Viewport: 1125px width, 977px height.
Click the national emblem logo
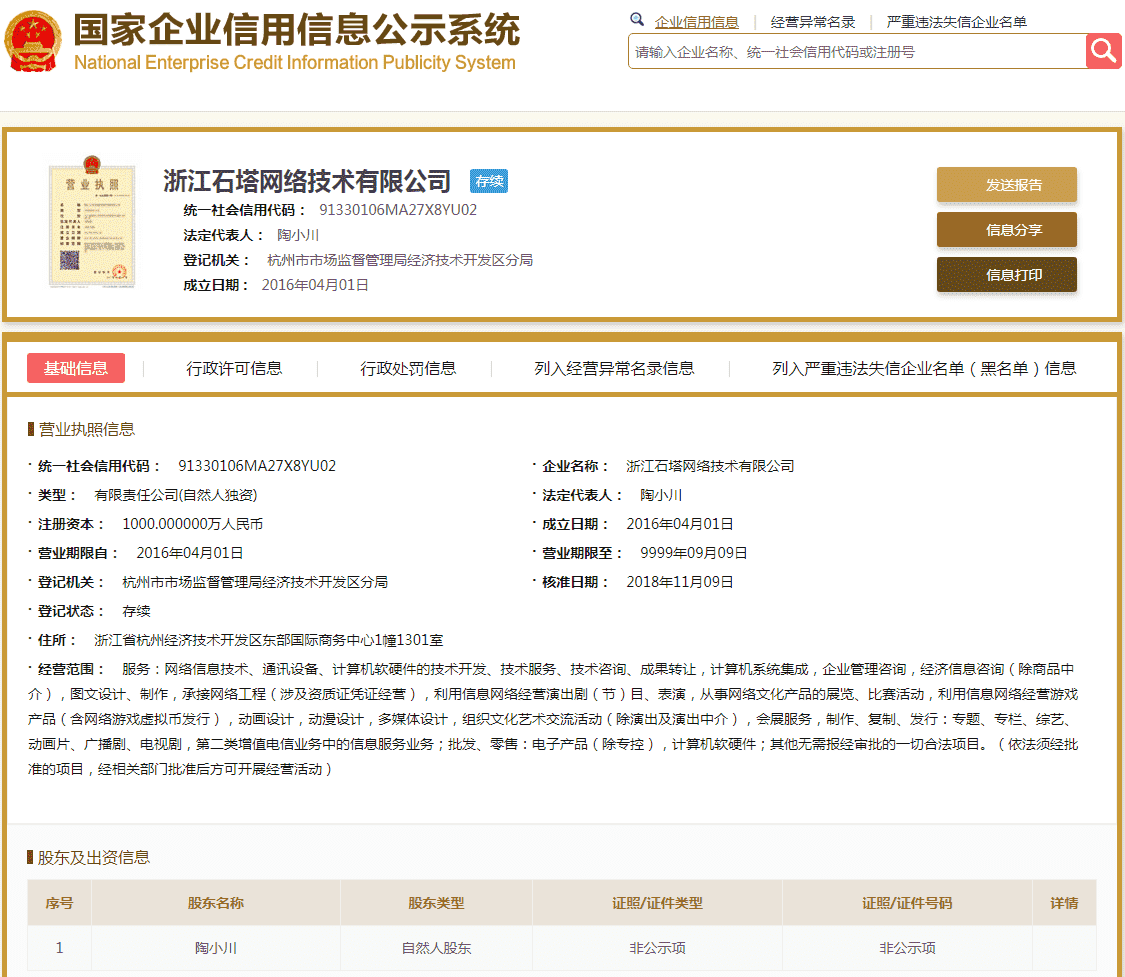pos(32,42)
